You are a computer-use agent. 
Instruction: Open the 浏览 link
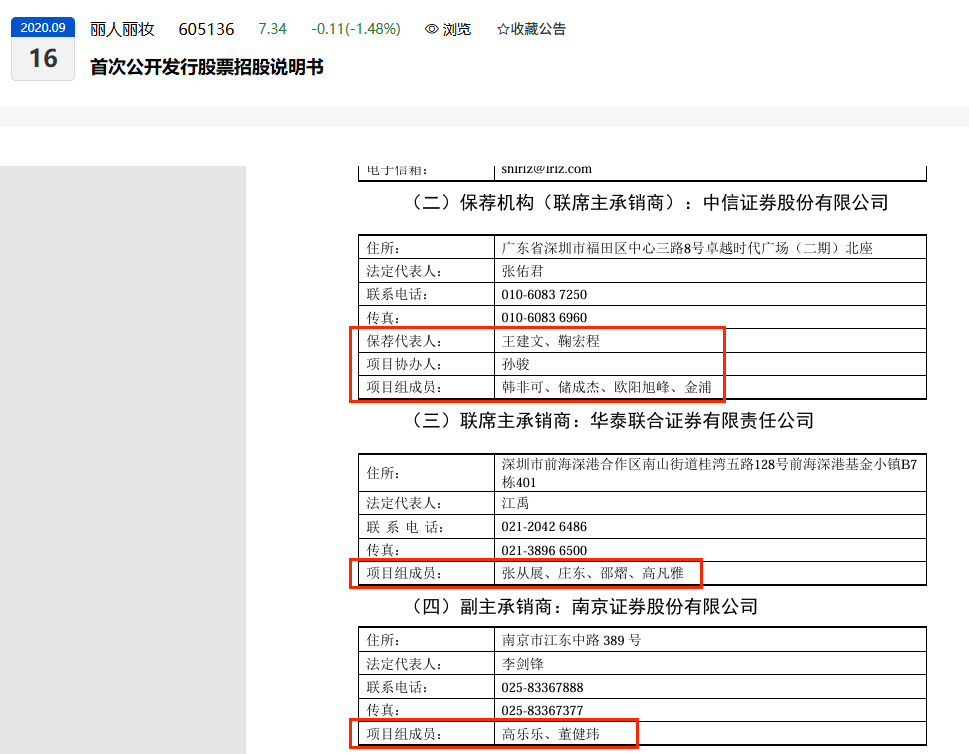coord(457,29)
